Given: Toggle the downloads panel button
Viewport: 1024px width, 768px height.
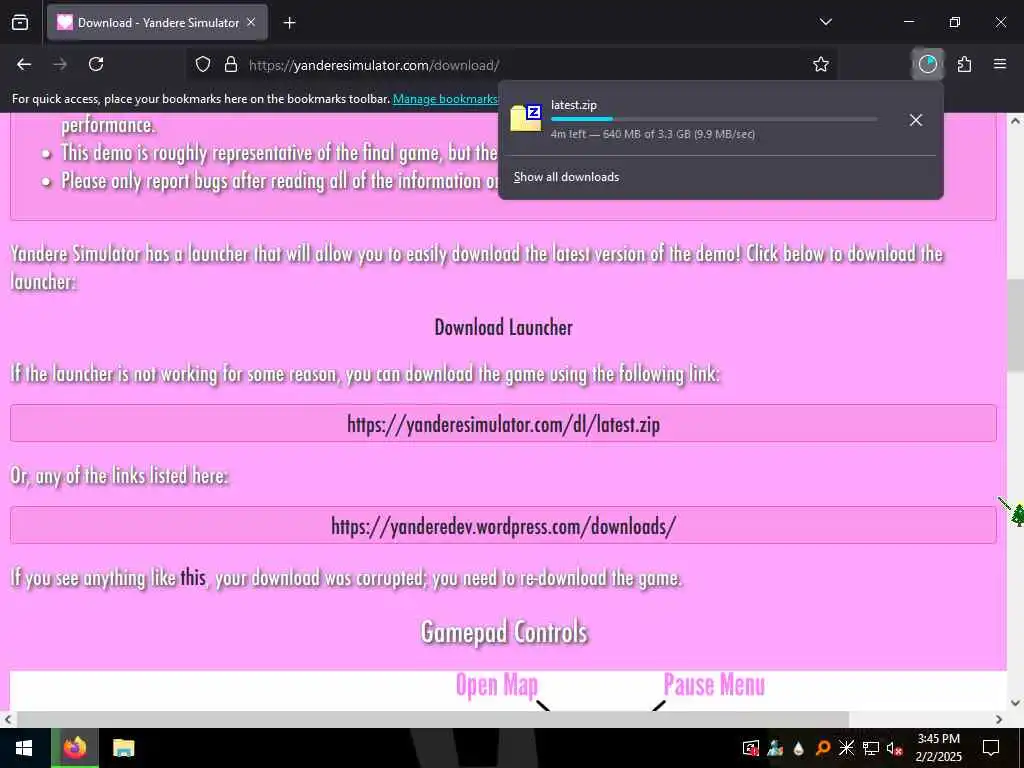Looking at the screenshot, I should (x=927, y=64).
